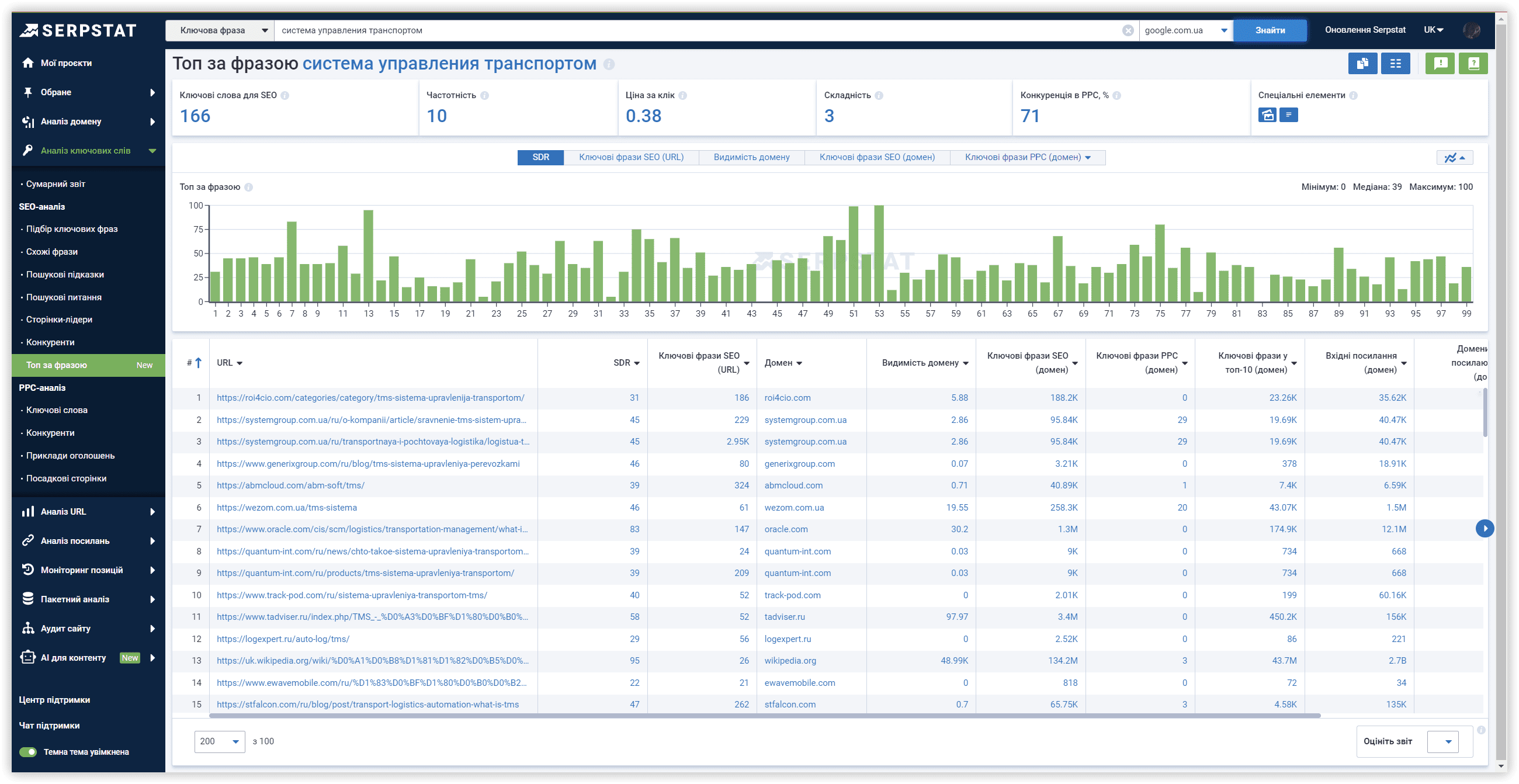Expand the Аналіз домену menu
Viewport: 1519px width, 784px height.
88,122
